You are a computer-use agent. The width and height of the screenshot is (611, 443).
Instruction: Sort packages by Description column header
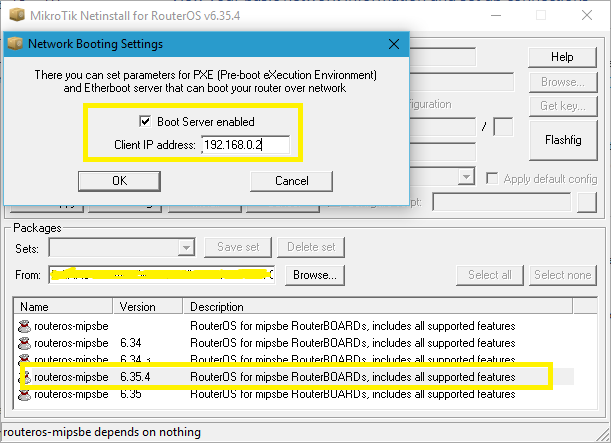coord(378,307)
